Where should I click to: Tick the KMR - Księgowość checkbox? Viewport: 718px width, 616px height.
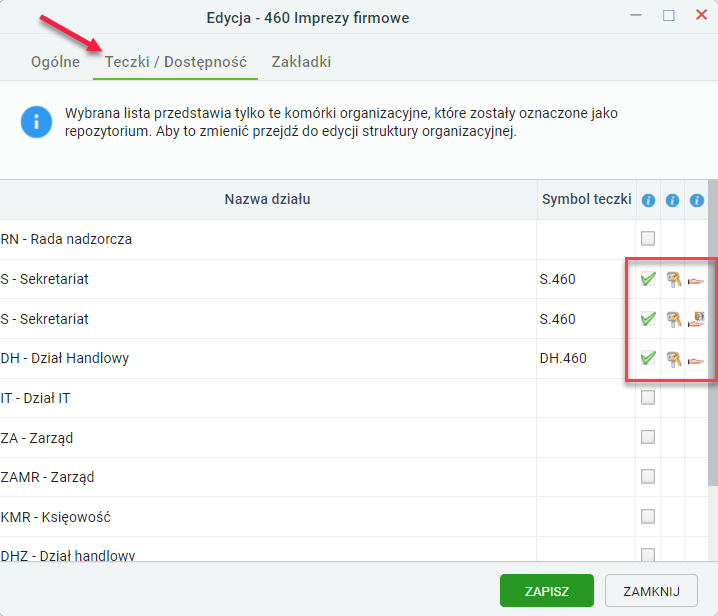(647, 516)
